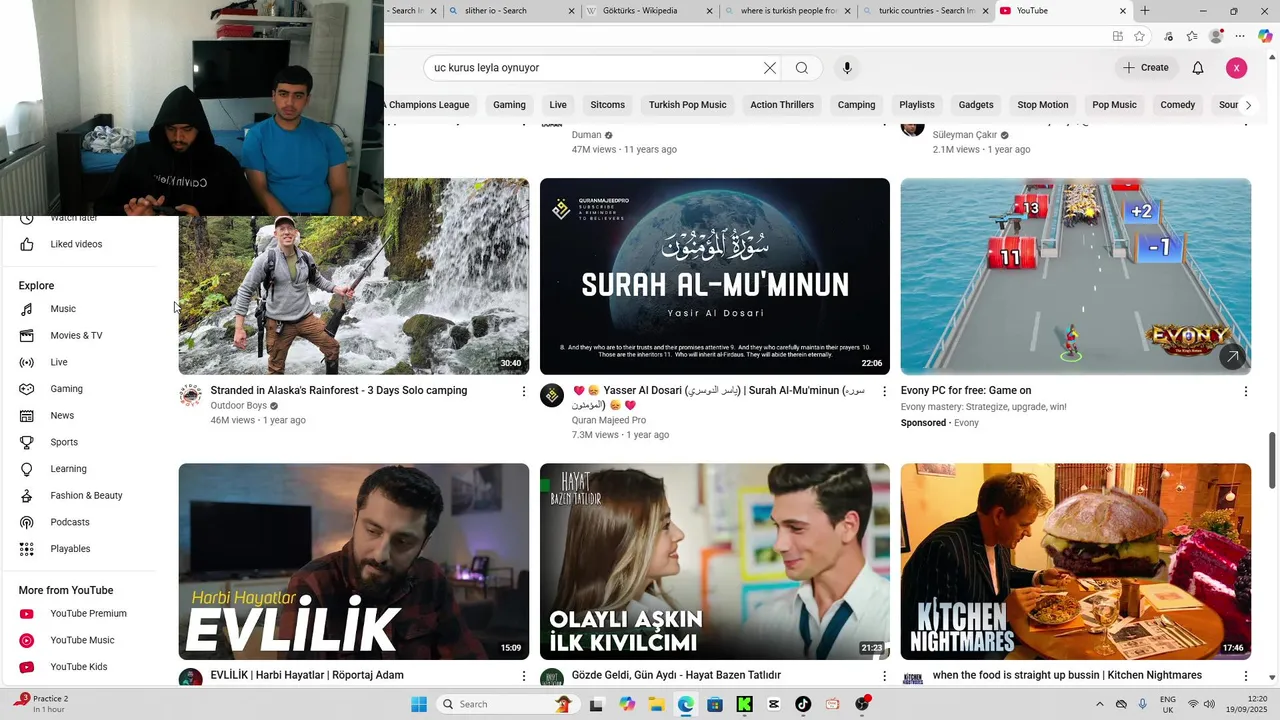Select the Gaming filter chip
Screen dimensions: 1280x720
pyautogui.click(x=509, y=105)
